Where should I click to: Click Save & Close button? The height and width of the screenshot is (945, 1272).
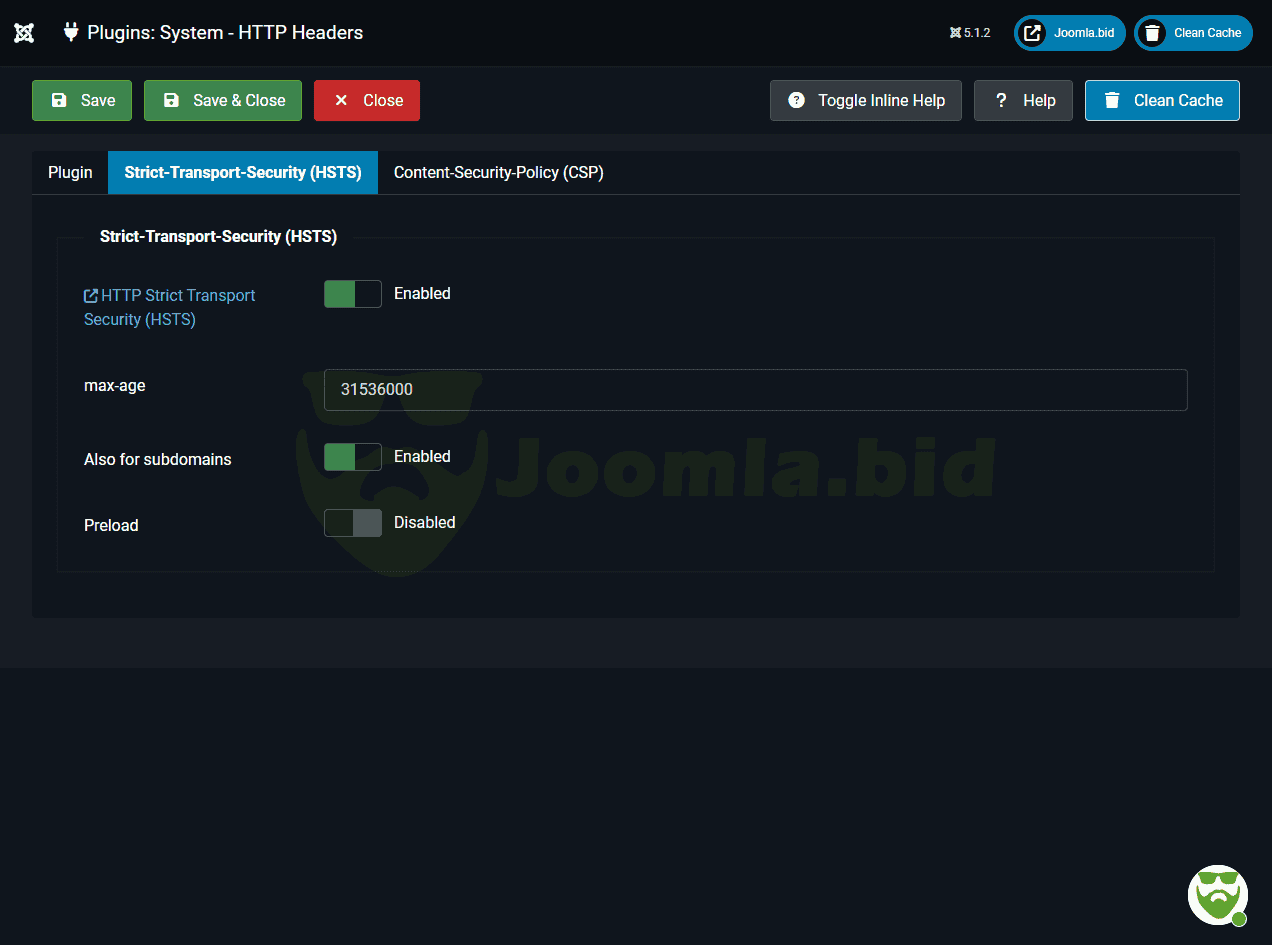(223, 101)
